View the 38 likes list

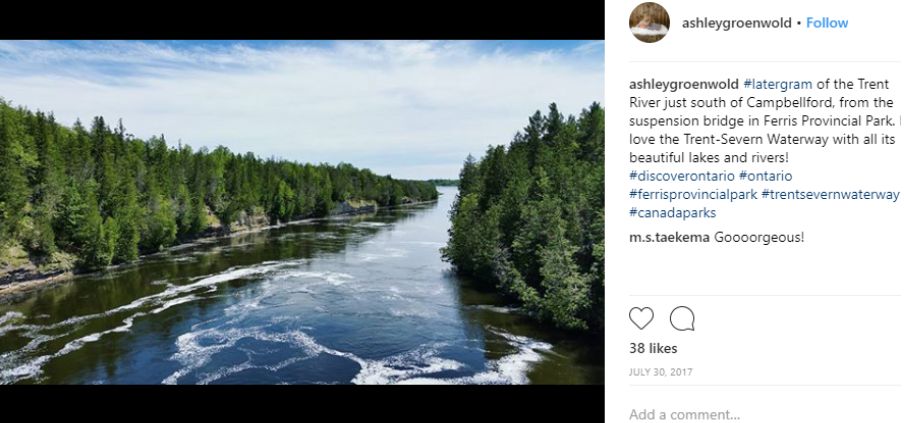(x=653, y=349)
